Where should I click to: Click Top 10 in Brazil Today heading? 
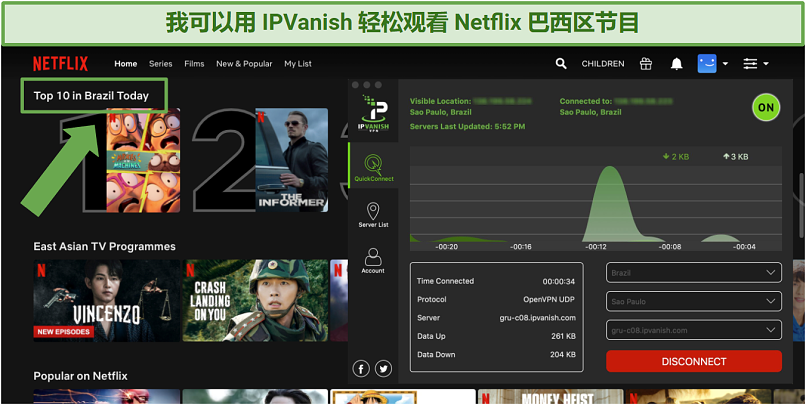pos(91,96)
